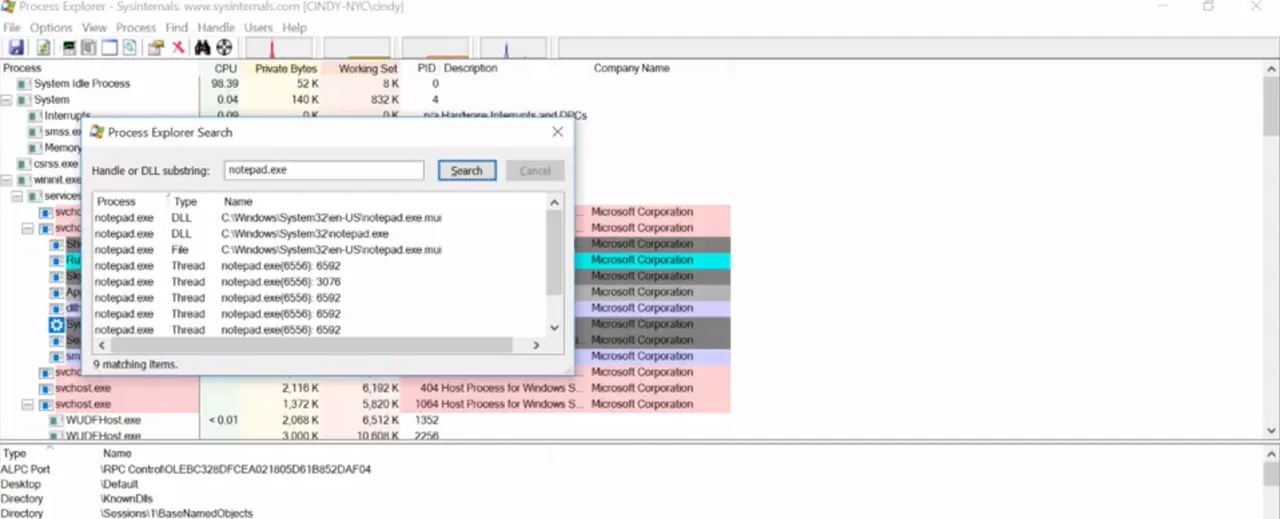
Task: Open the Users menu
Action: point(259,28)
